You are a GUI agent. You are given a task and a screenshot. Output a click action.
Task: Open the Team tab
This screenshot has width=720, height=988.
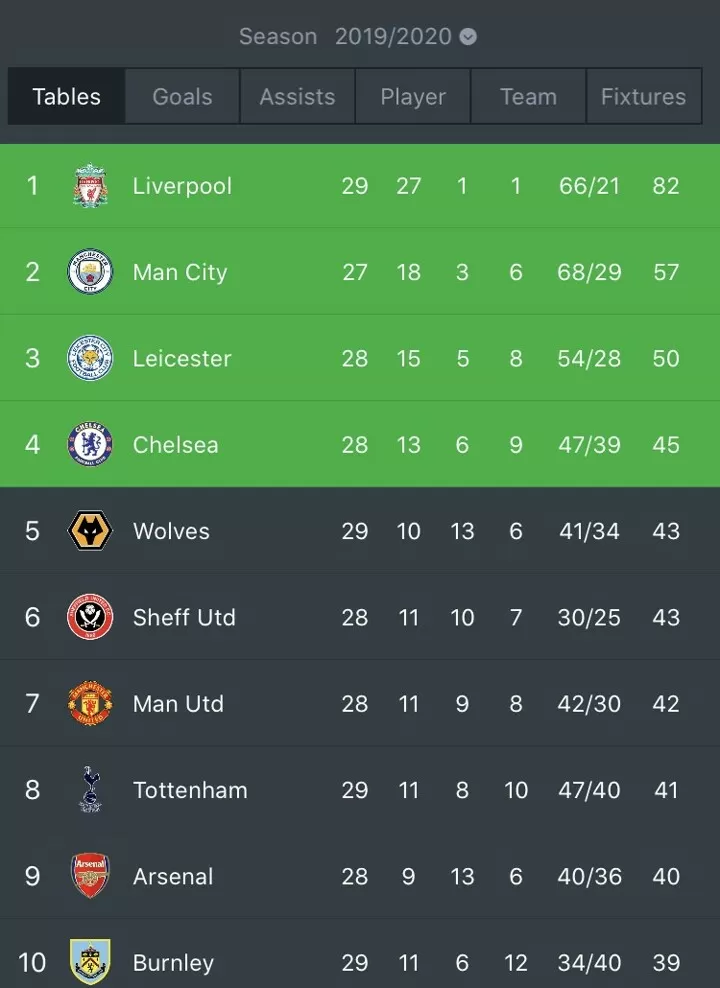click(529, 96)
